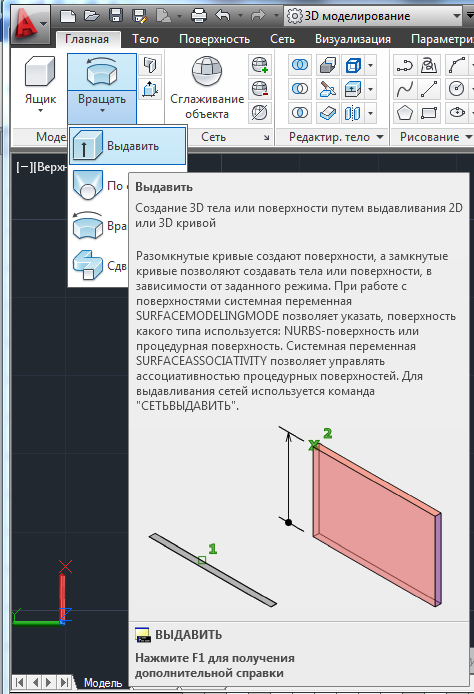Select the Polygon draw tool
The width and height of the screenshot is (474, 694).
coord(405,113)
